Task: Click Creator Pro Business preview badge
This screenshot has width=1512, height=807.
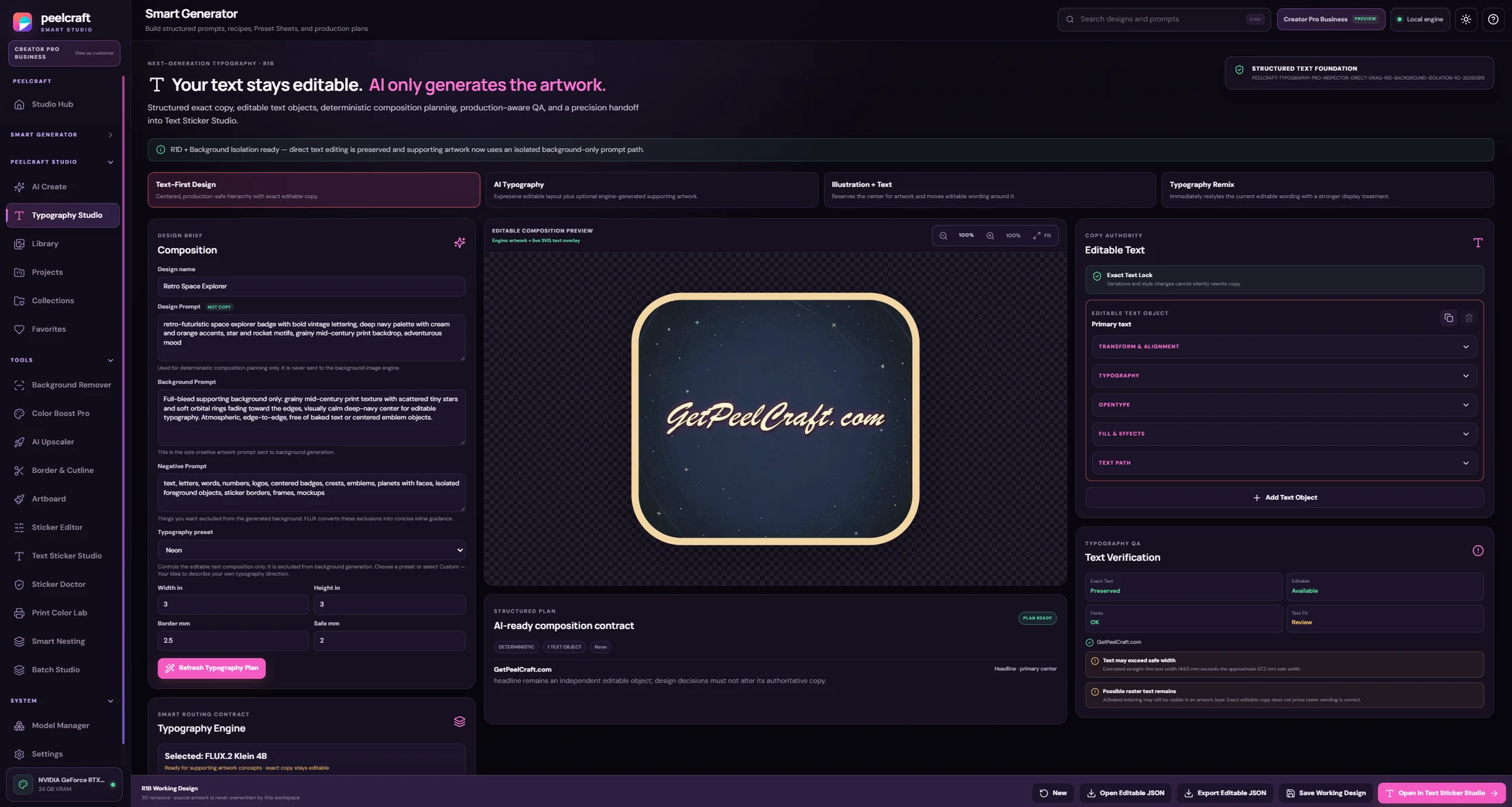Action: [x=1331, y=19]
